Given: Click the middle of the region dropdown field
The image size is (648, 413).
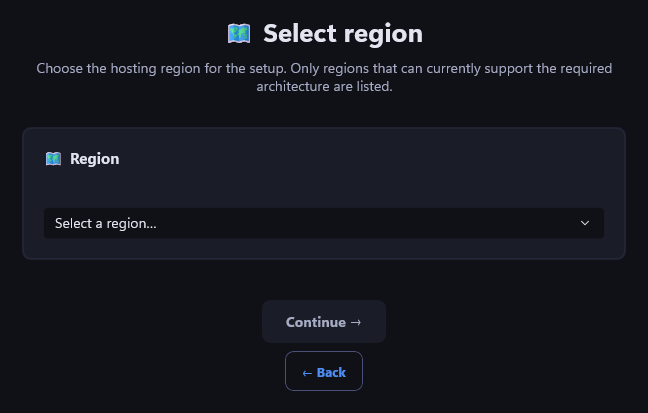Looking at the screenshot, I should [324, 223].
